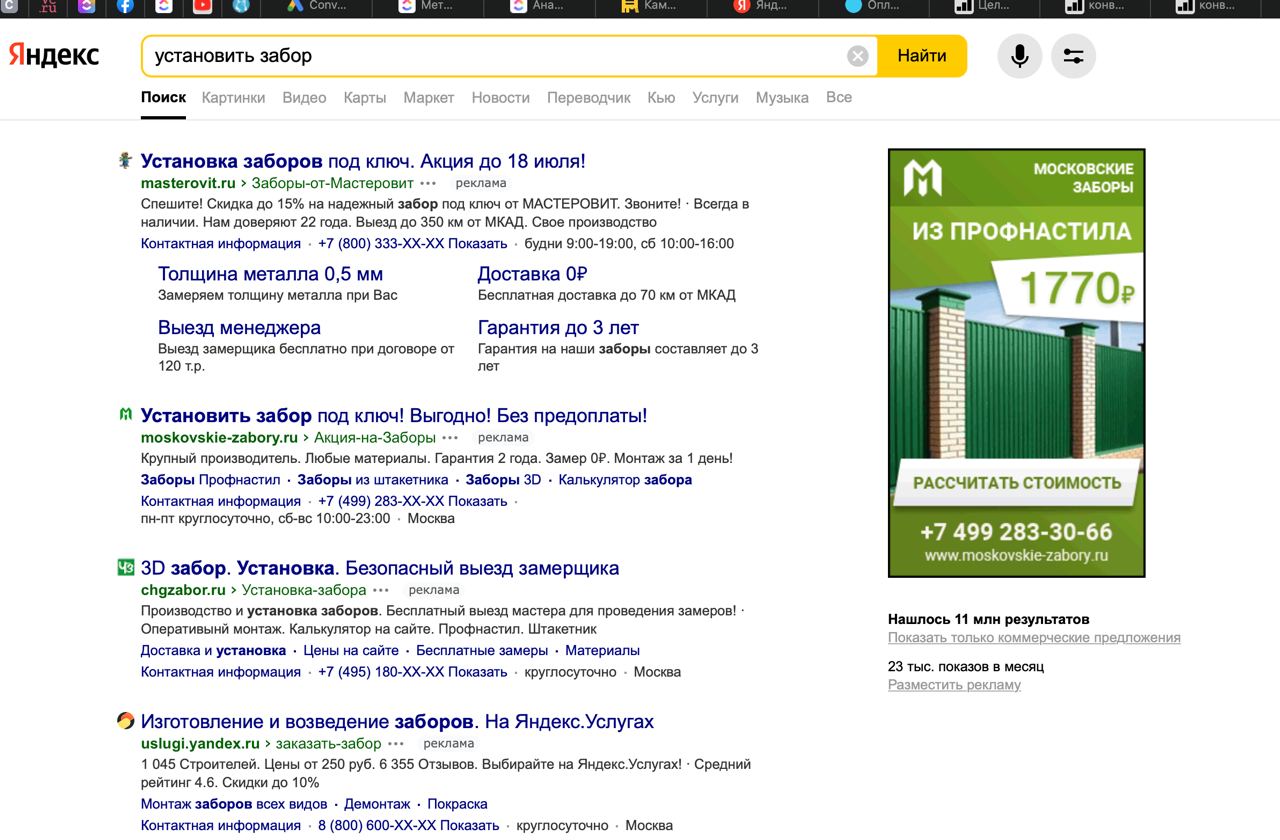This screenshot has width=1280, height=840.
Task: Open 'Выезд менеджера' sitelink
Action: 239,327
